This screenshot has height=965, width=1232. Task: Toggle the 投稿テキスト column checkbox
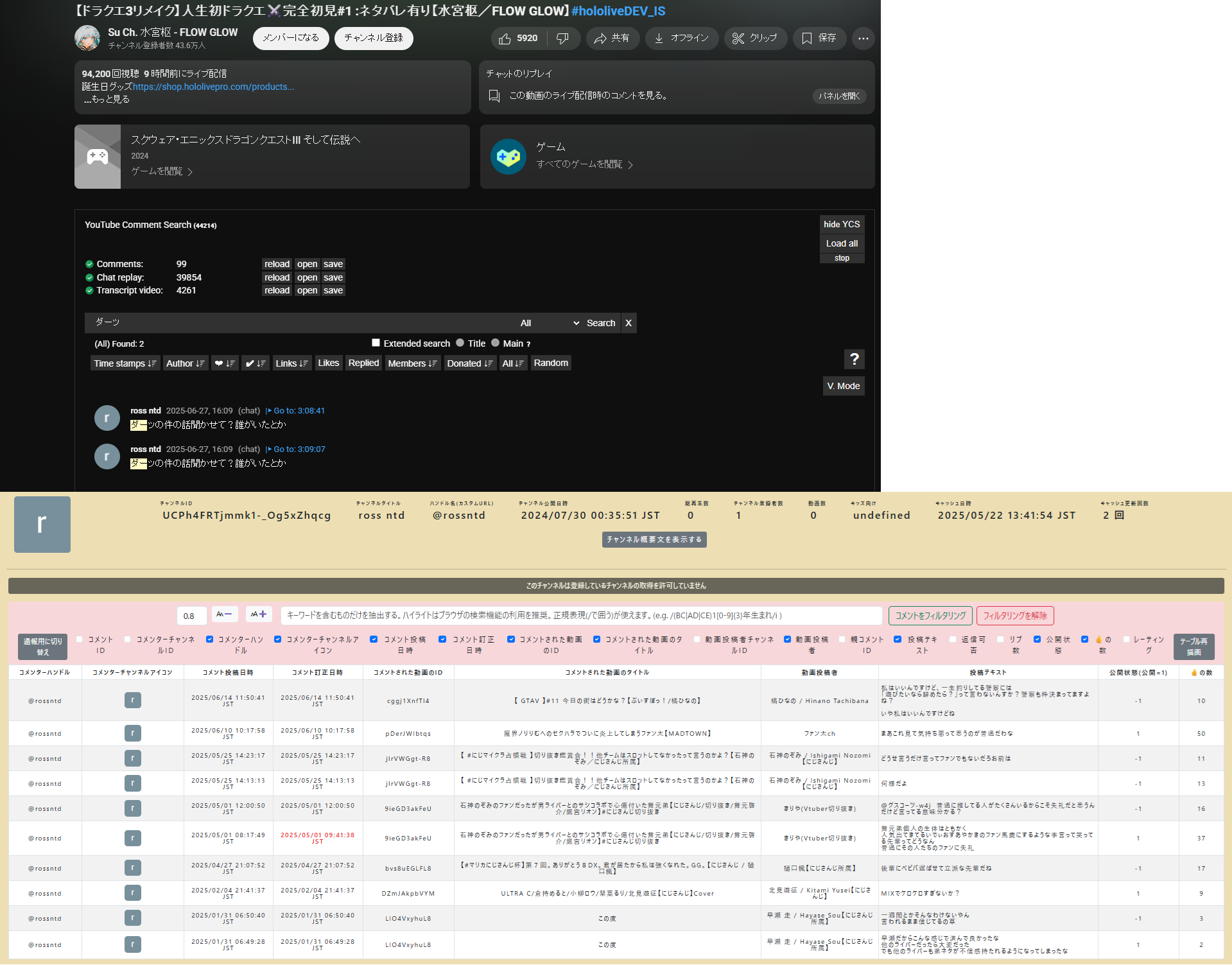coord(898,639)
